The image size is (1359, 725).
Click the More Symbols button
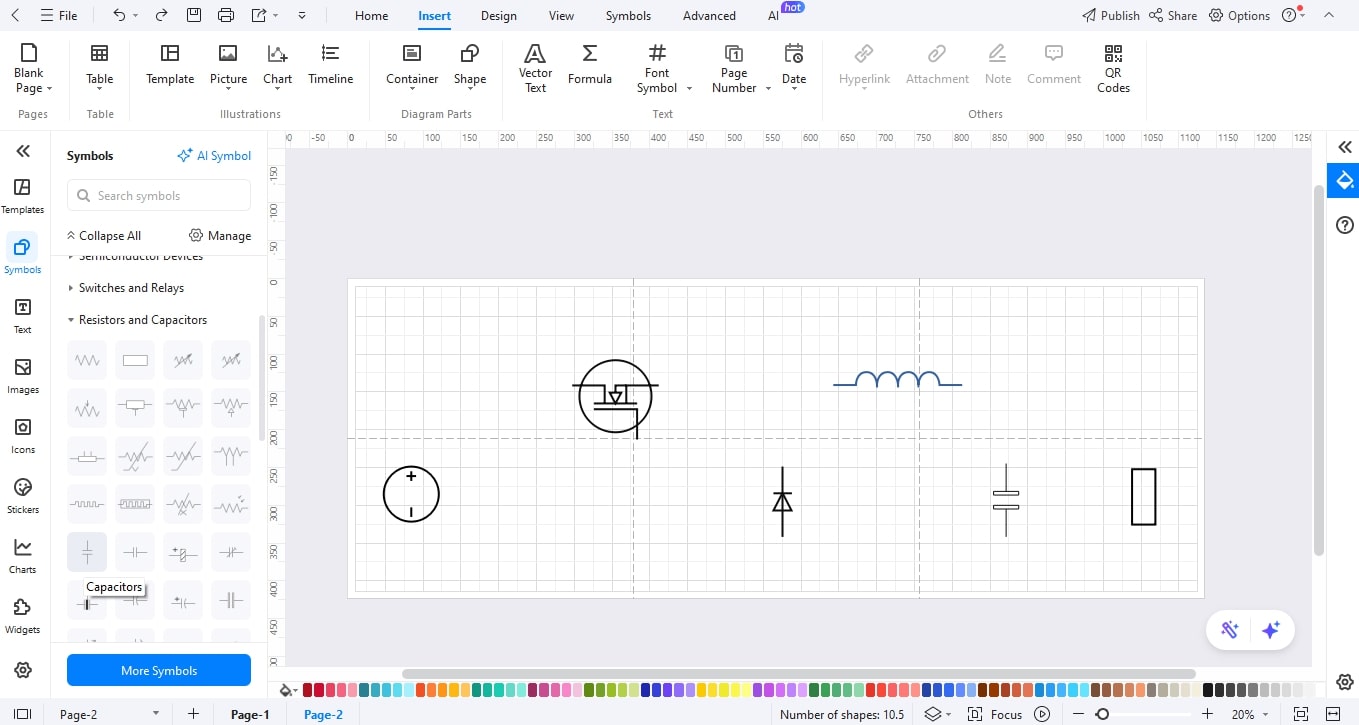(x=158, y=669)
